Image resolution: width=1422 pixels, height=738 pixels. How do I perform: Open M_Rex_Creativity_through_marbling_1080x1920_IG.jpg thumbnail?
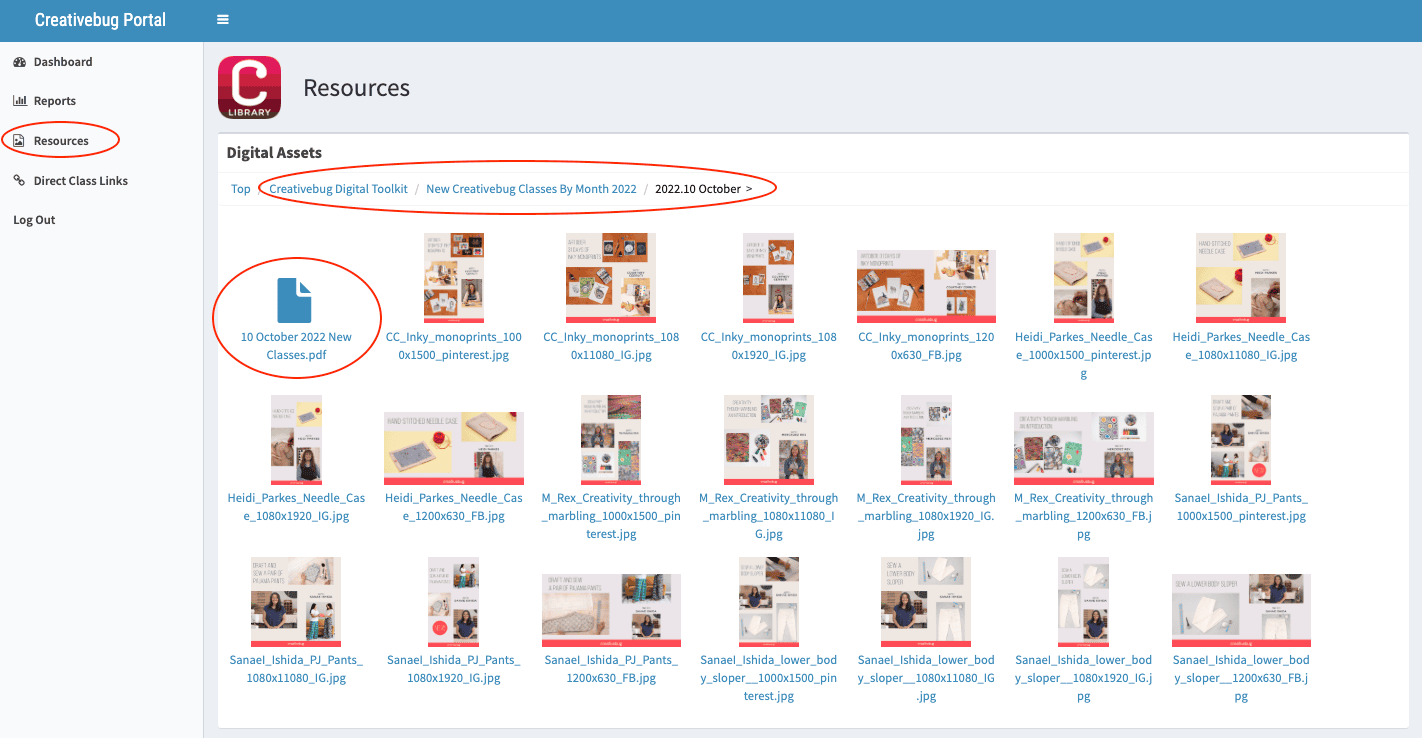click(926, 440)
